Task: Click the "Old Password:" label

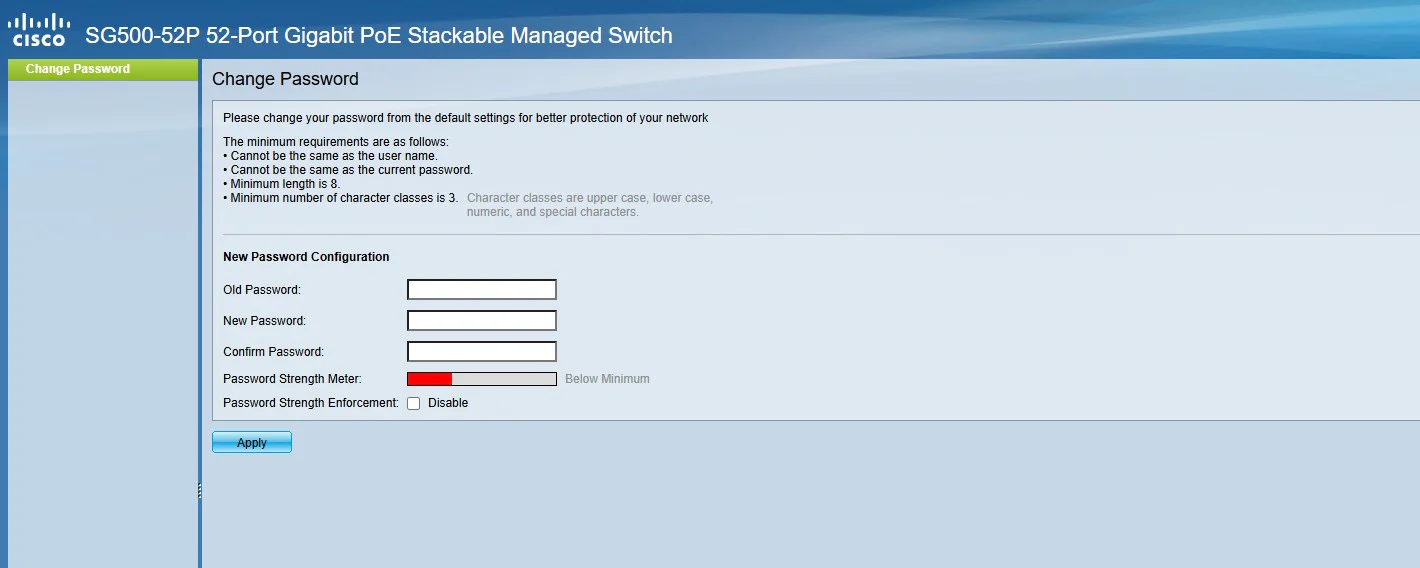Action: coord(262,290)
